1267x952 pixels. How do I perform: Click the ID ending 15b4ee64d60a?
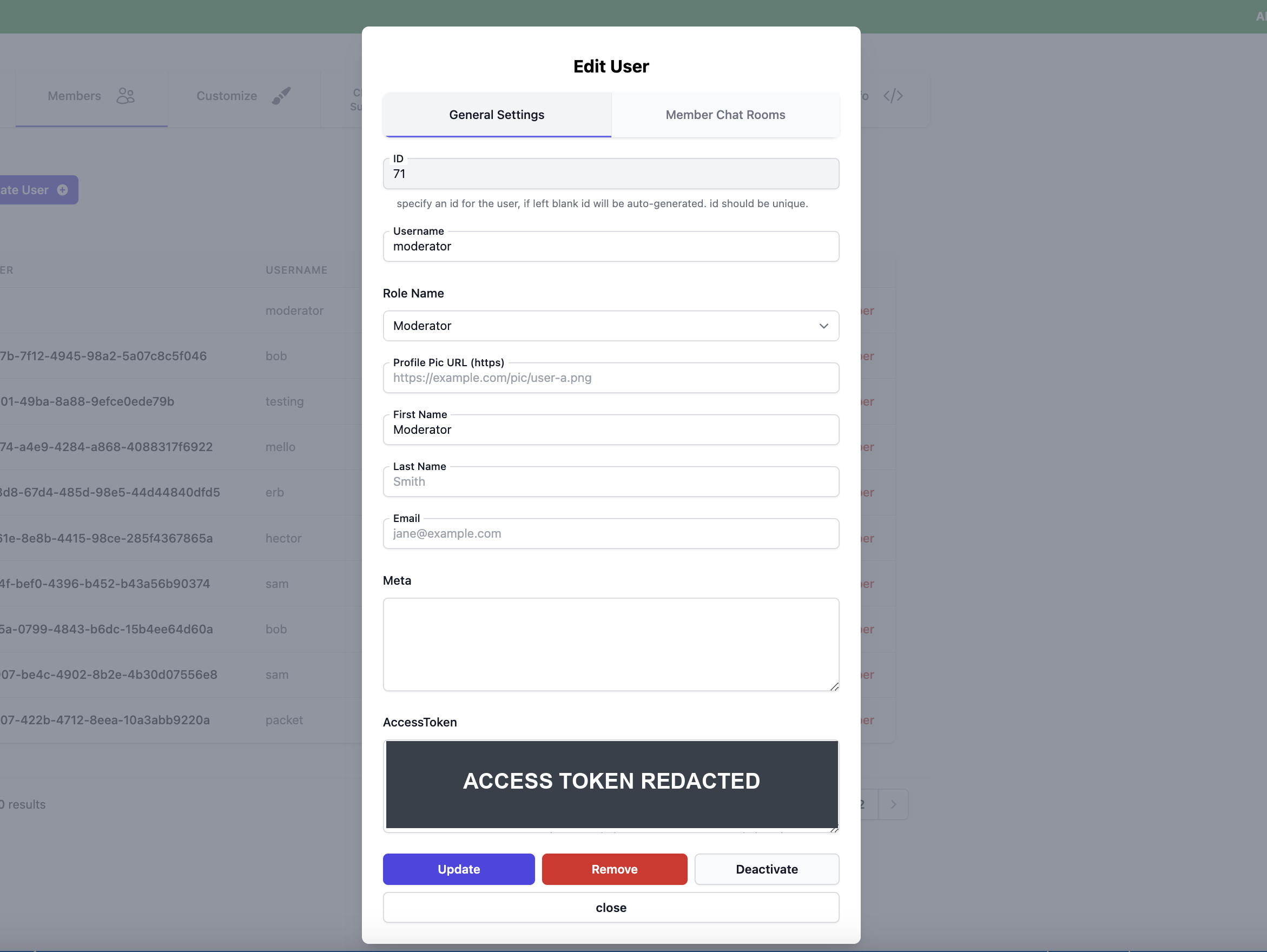[106, 629]
